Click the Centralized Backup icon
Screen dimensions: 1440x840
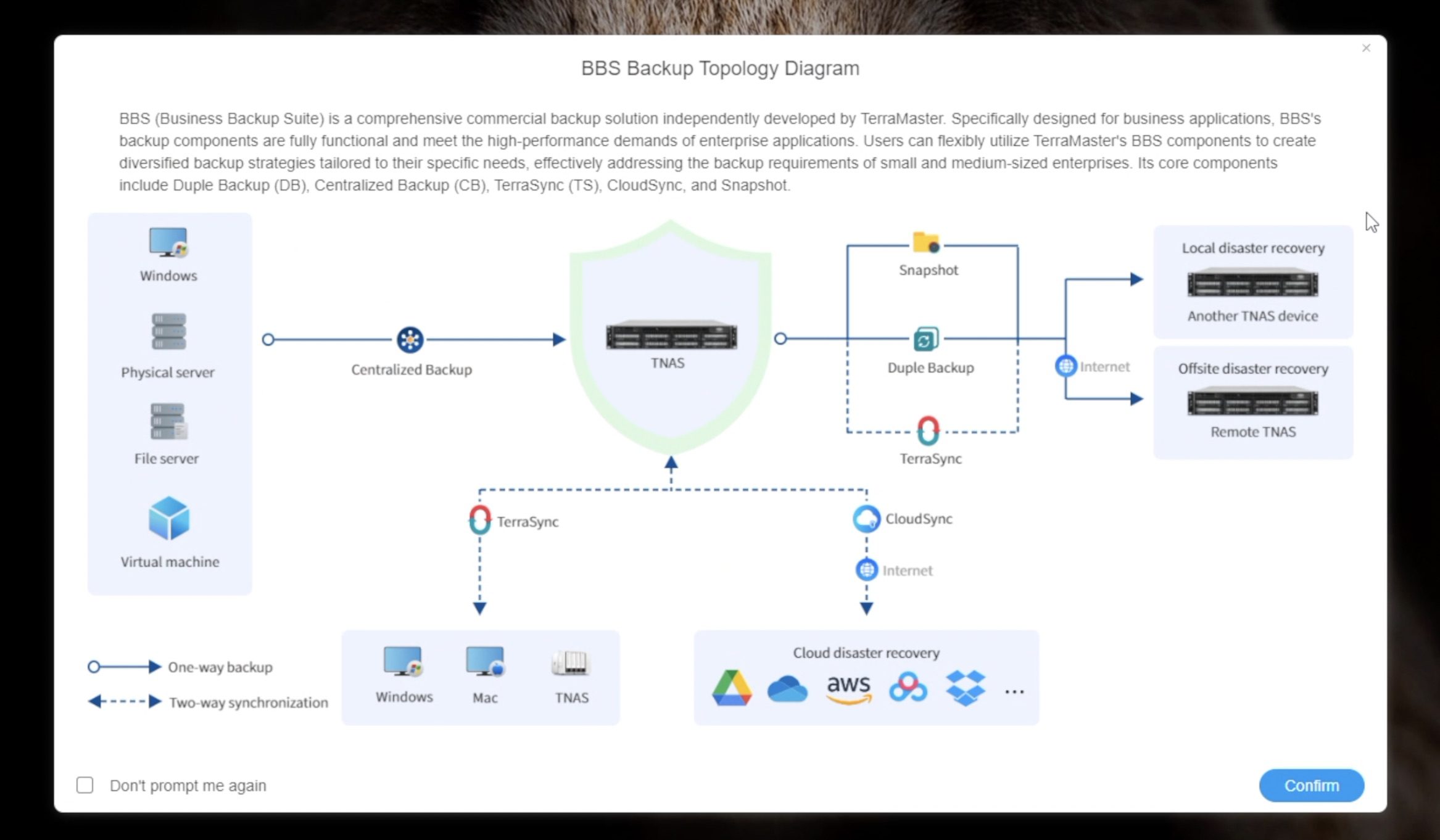tap(410, 340)
